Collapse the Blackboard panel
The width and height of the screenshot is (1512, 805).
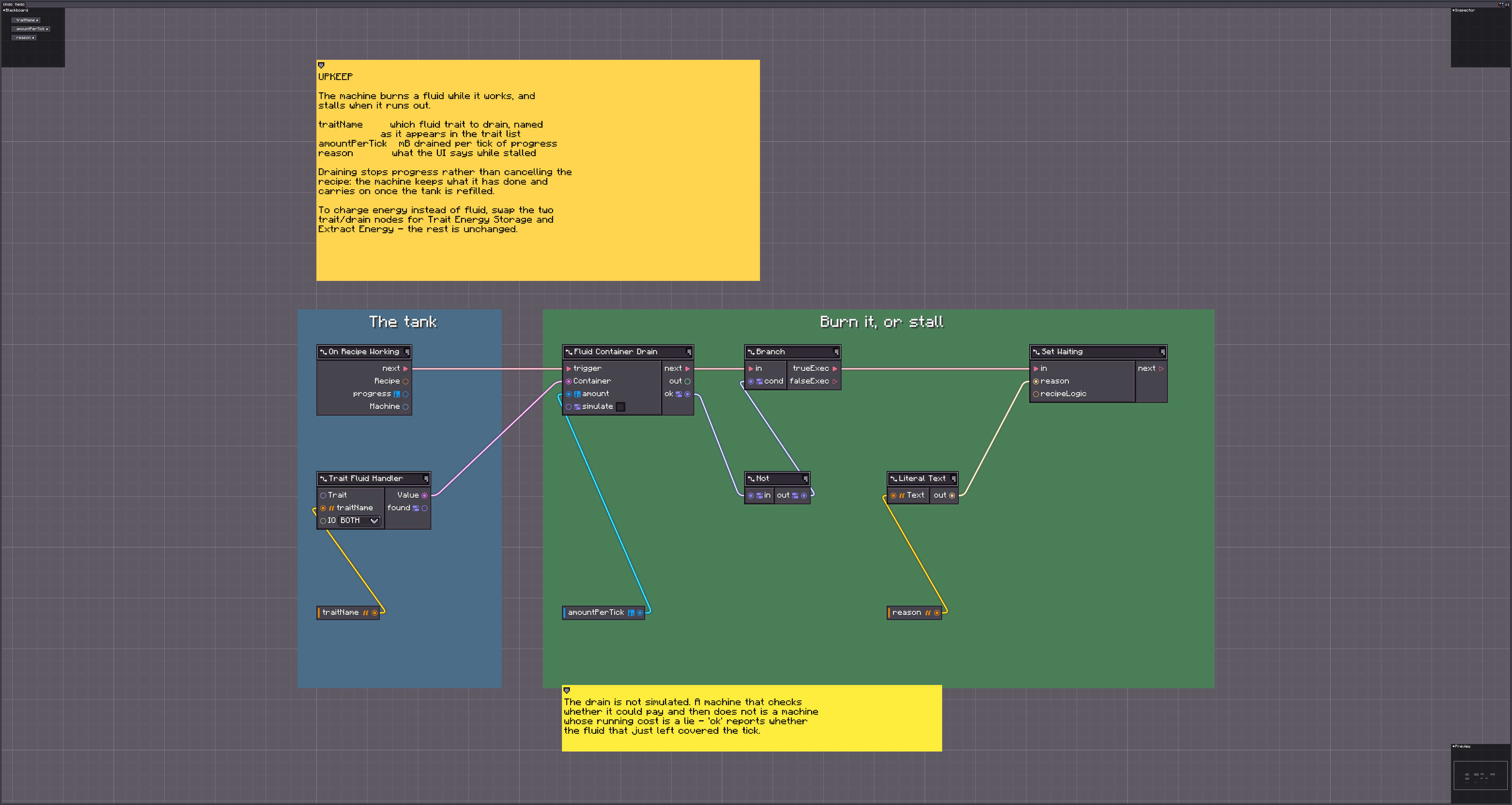click(x=4, y=11)
